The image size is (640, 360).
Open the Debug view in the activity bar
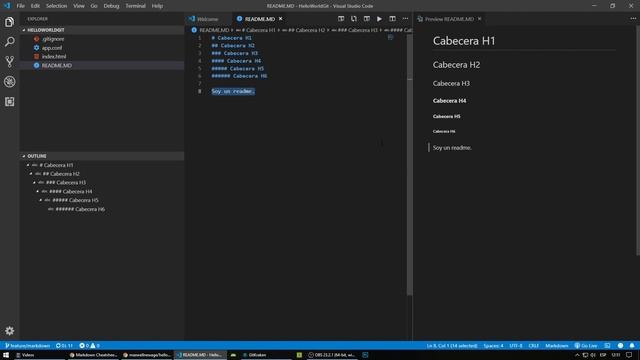click(9, 82)
